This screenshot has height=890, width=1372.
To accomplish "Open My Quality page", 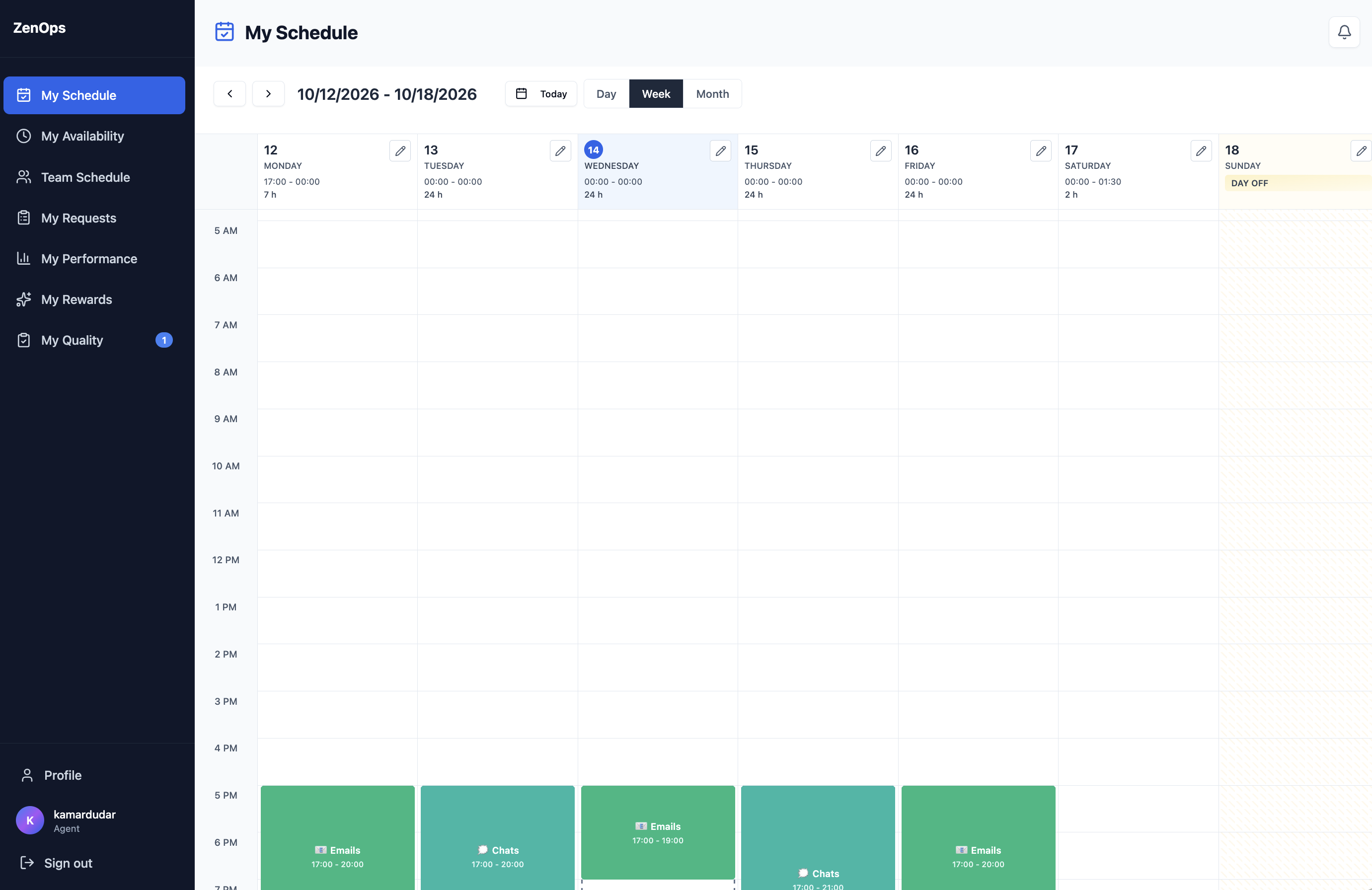I will pyautogui.click(x=94, y=341).
